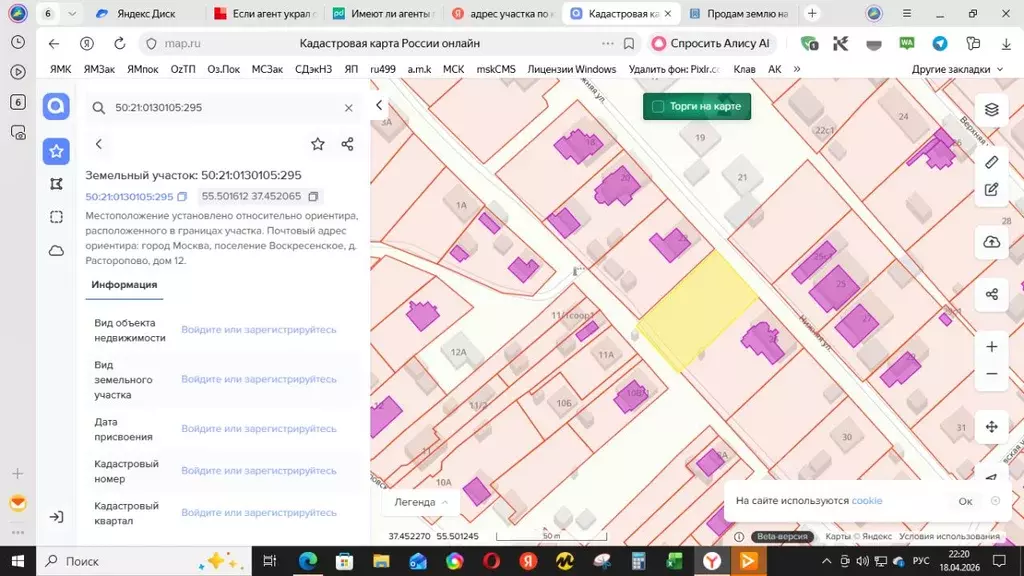This screenshot has height=576, width=1024.
Task: Add this parcel to favorites star
Action: coord(317,144)
